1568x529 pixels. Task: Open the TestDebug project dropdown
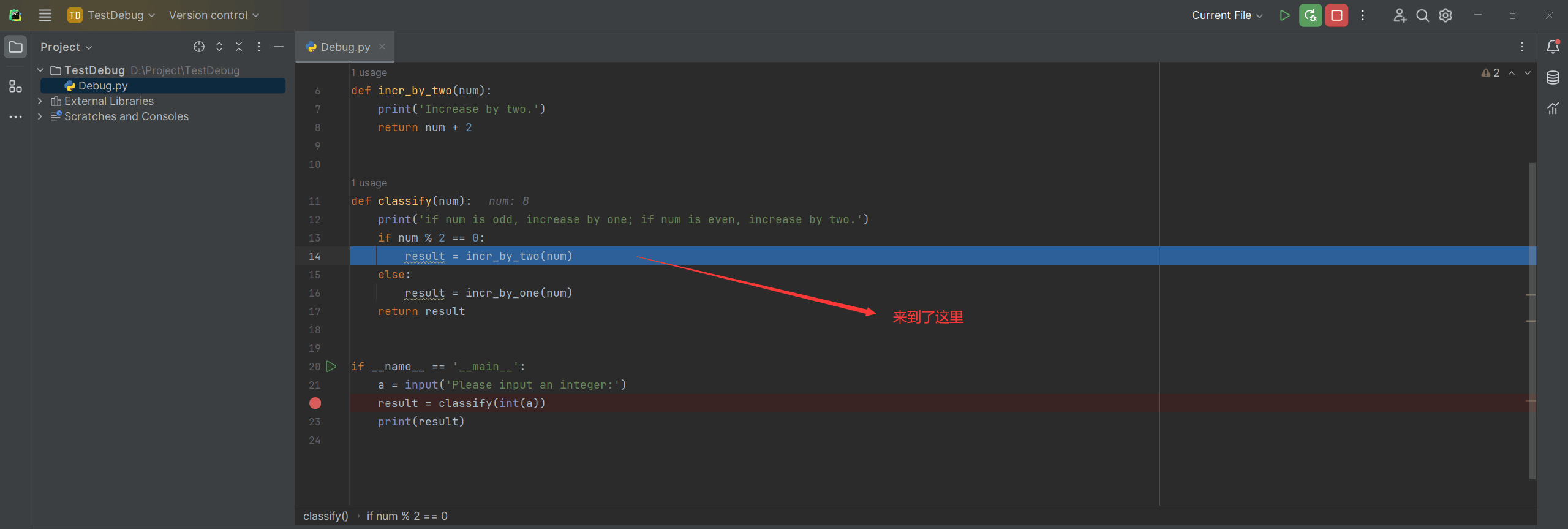pyautogui.click(x=111, y=15)
